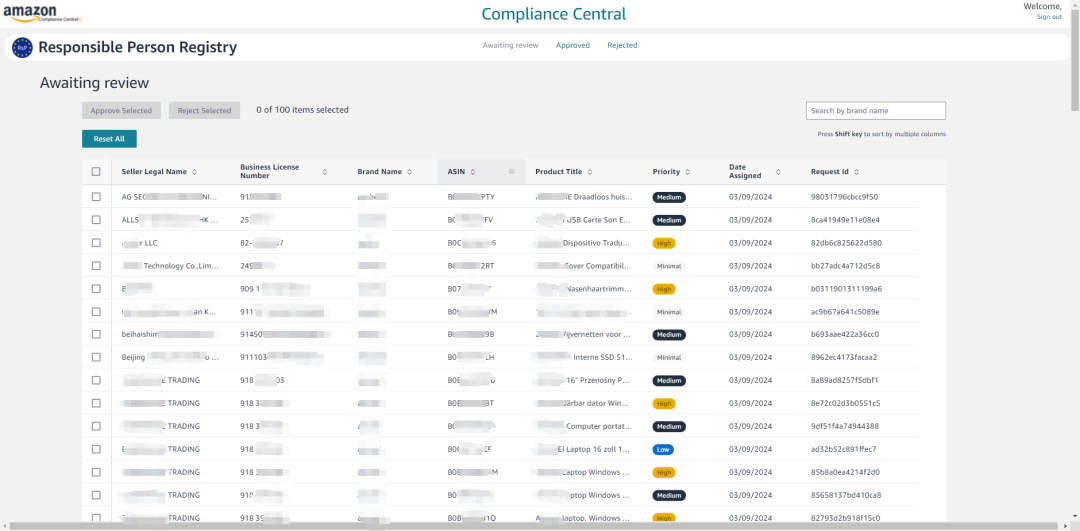This screenshot has height=531, width=1080.
Task: Click the Reject Selected button
Action: (205, 110)
